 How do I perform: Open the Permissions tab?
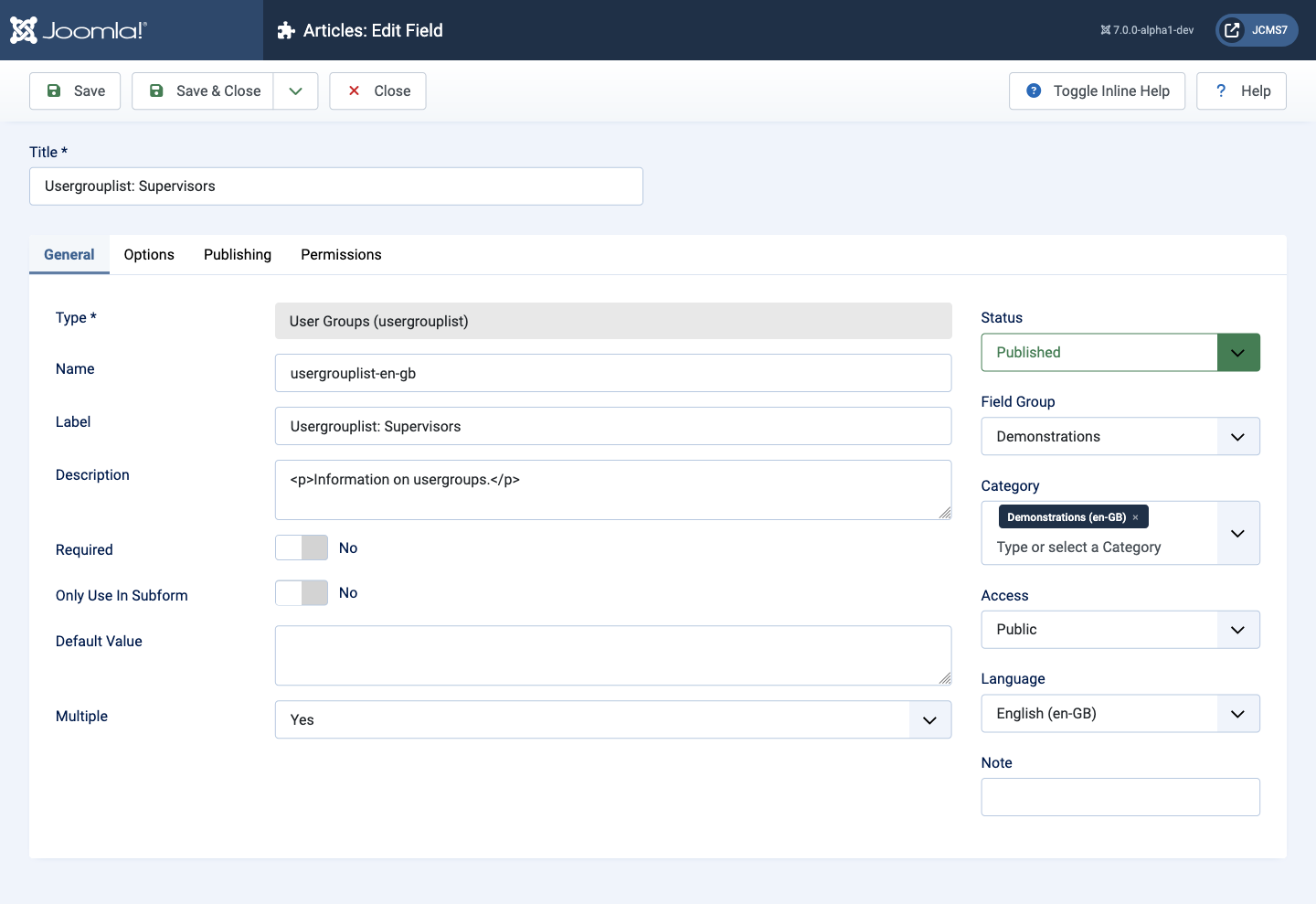(341, 254)
